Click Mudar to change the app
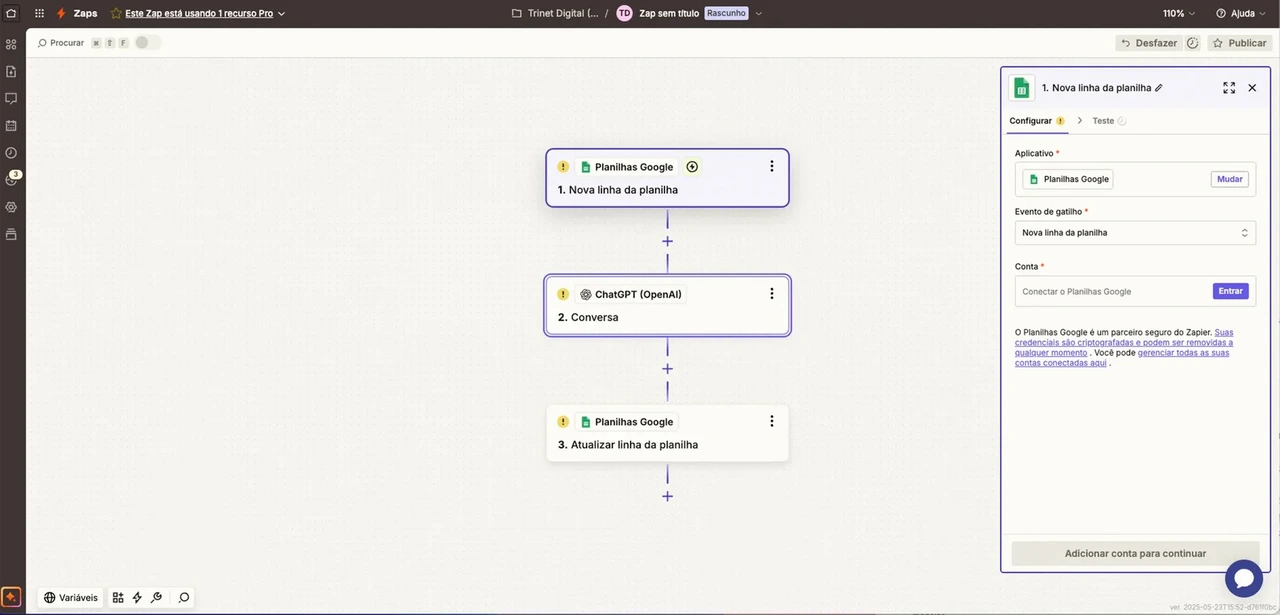Viewport: 1280px width, 615px height. coord(1229,179)
